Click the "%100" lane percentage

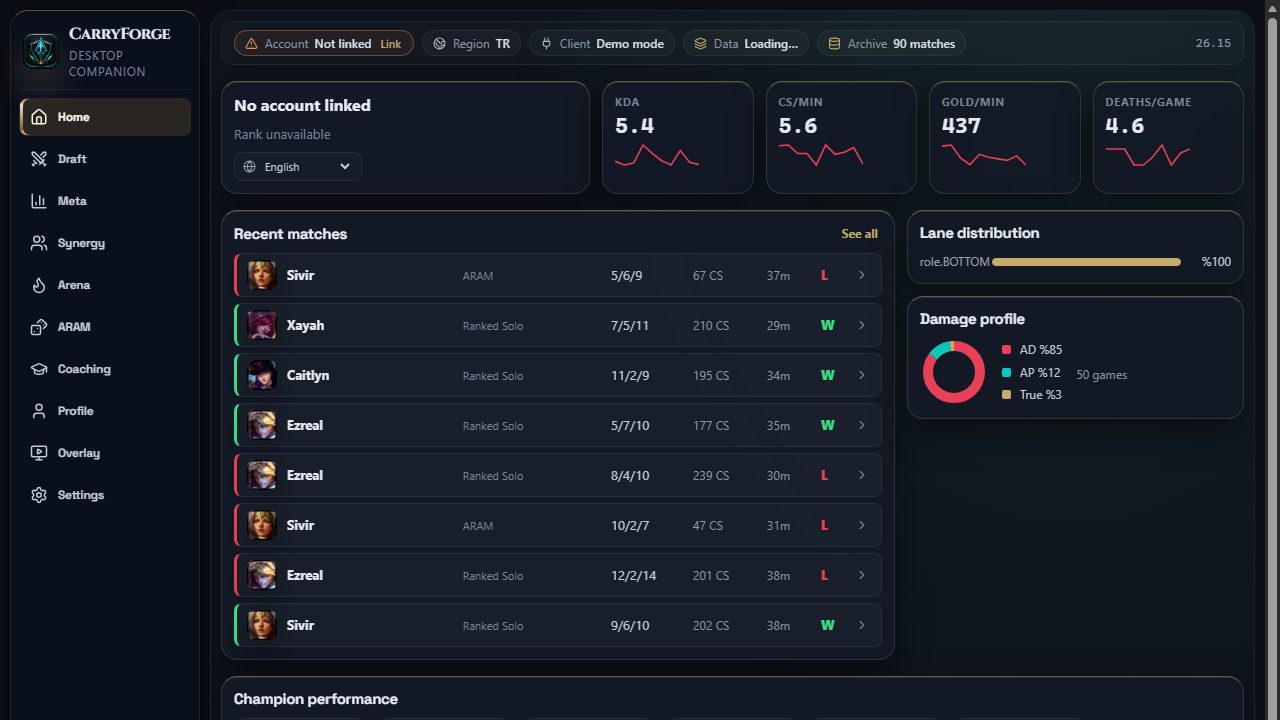coord(1216,262)
